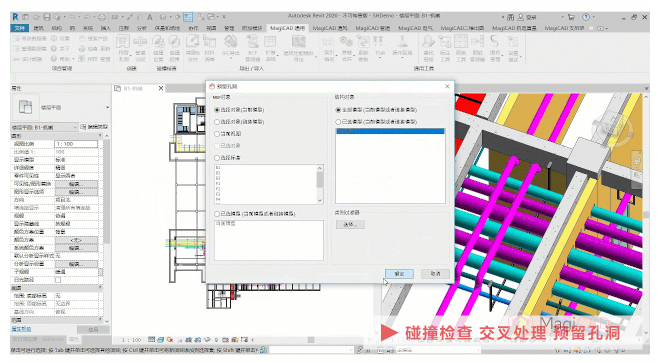The width and height of the screenshot is (662, 362).
Task: Click the save disk icon in quick access toolbar
Action: pos(47,17)
